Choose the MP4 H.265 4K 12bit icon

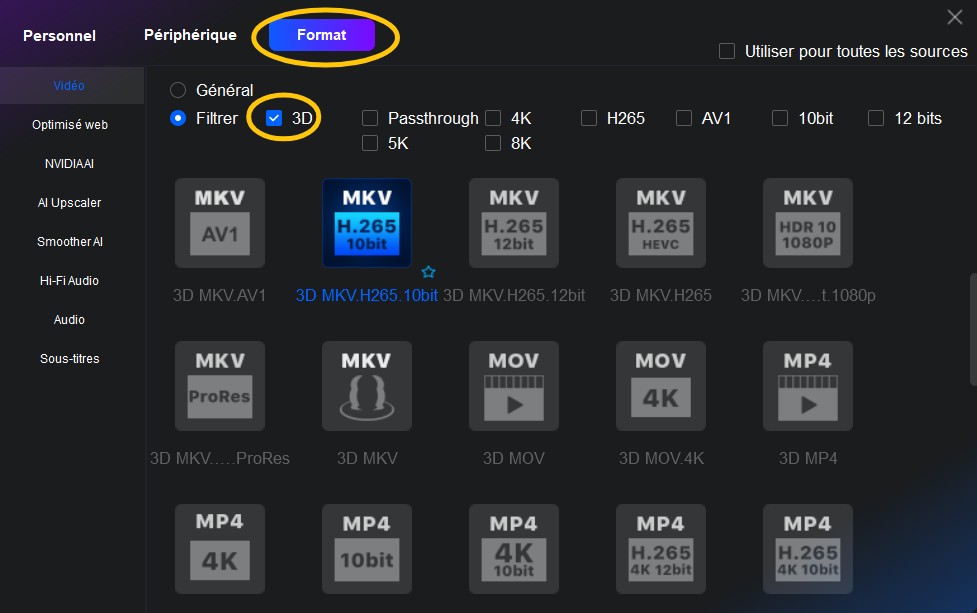[661, 549]
